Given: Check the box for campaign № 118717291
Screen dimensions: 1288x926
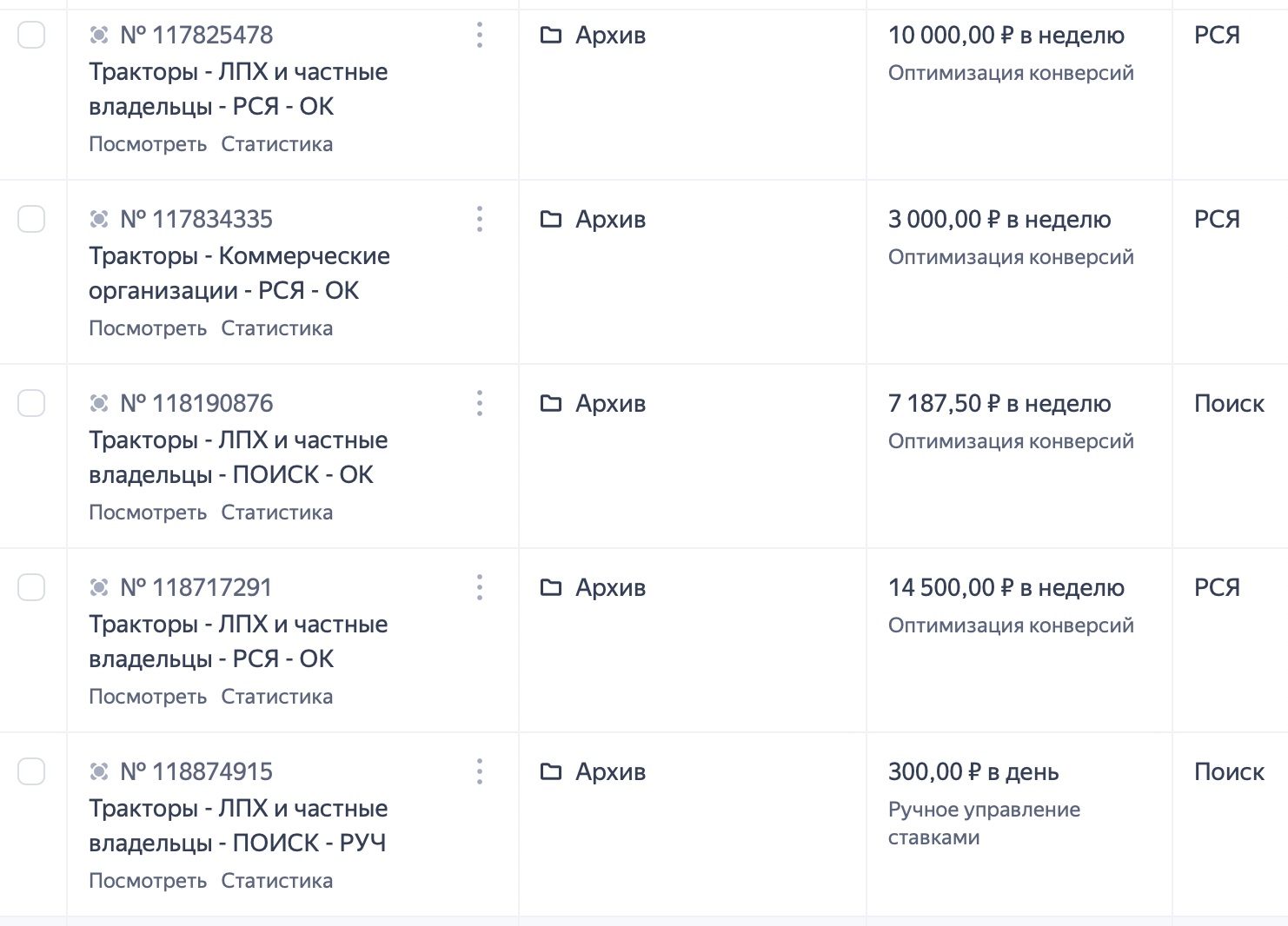Looking at the screenshot, I should click(x=31, y=587).
